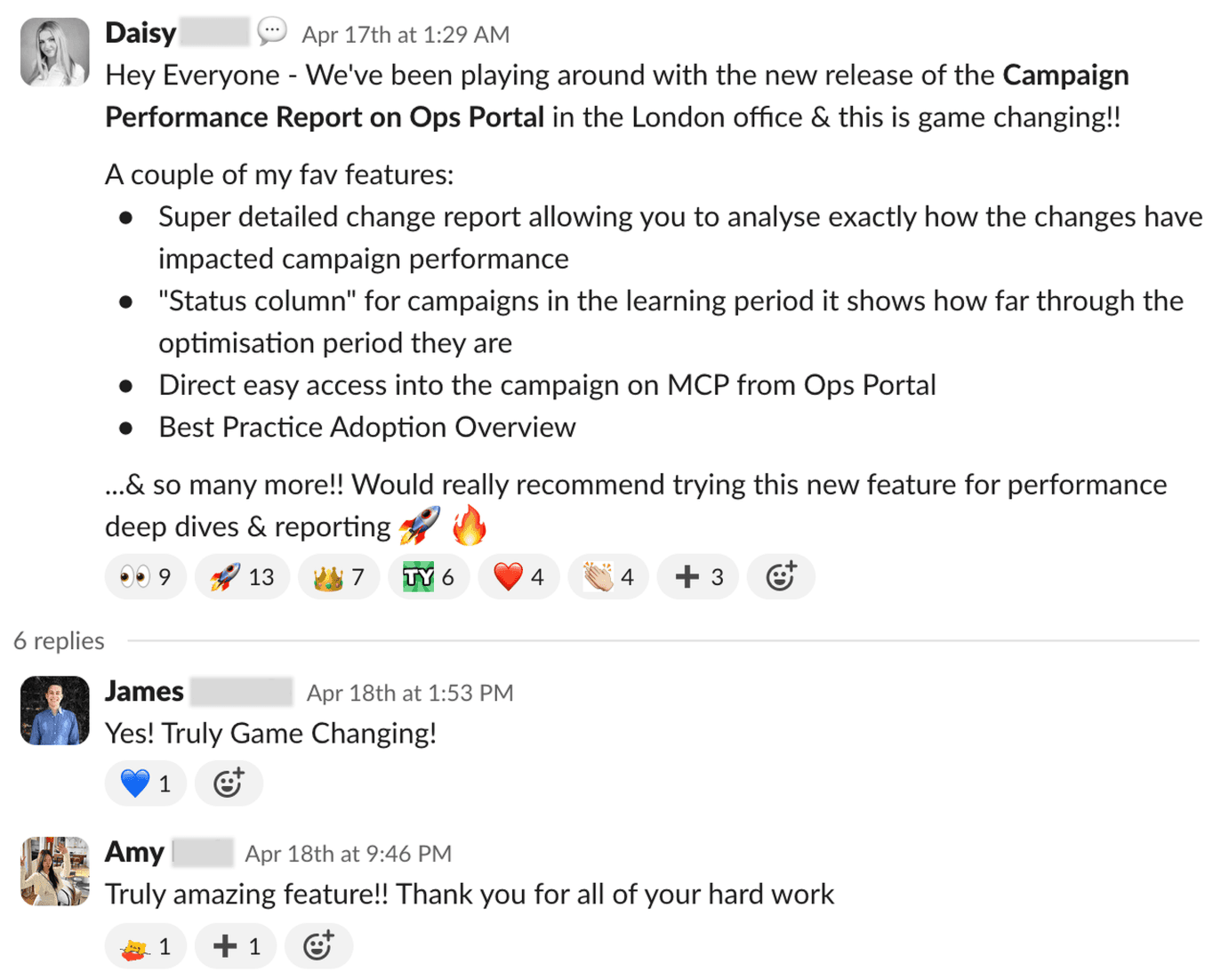Screen dimensions: 1229x980
Task: Toggle the heart-hands reaction on Amy's message
Action: [x=145, y=945]
